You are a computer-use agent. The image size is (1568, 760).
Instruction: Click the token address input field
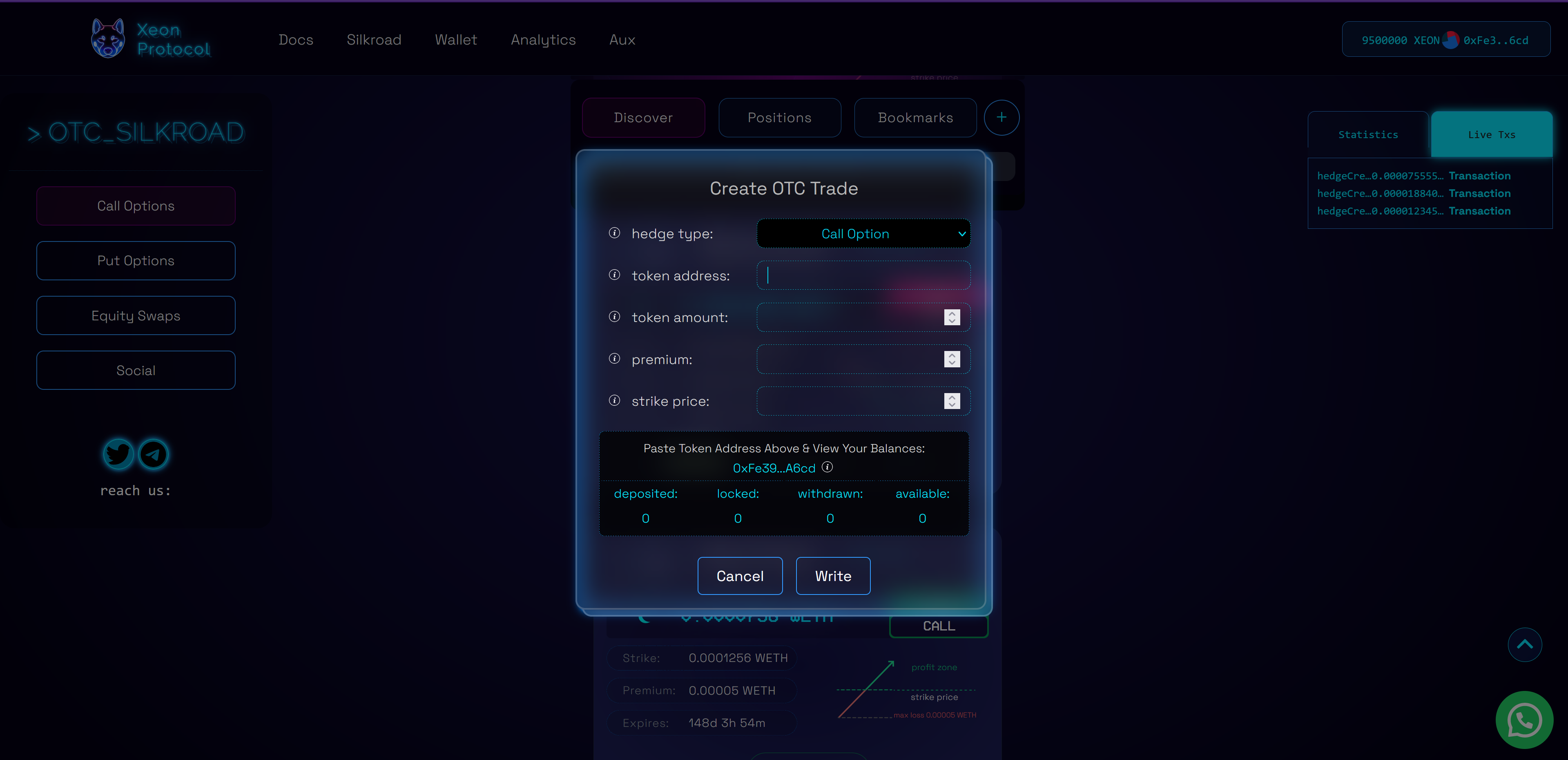863,275
